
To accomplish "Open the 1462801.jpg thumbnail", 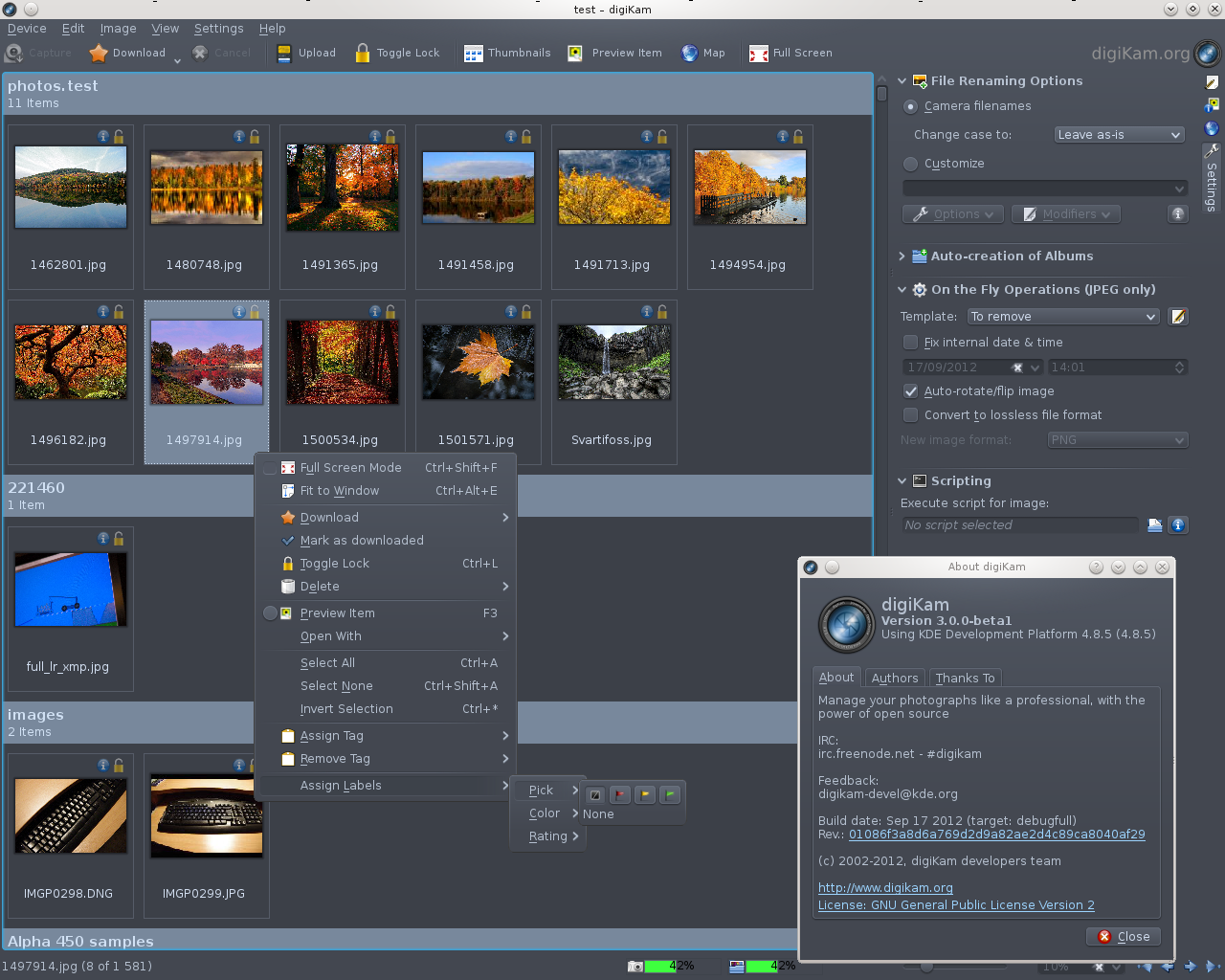I will [70, 188].
